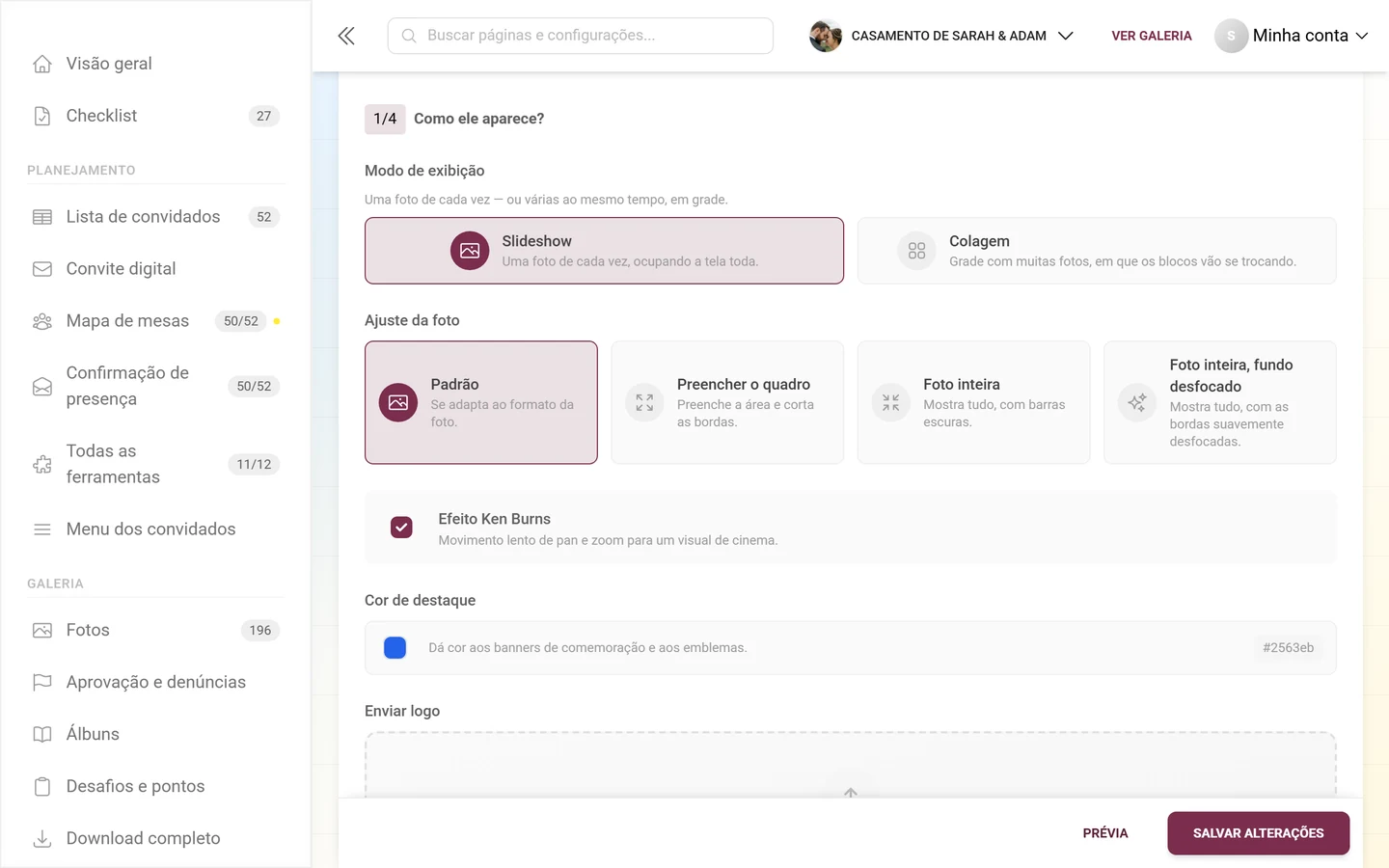Click the Confirmação de presença open-envelope icon

pyautogui.click(x=42, y=387)
